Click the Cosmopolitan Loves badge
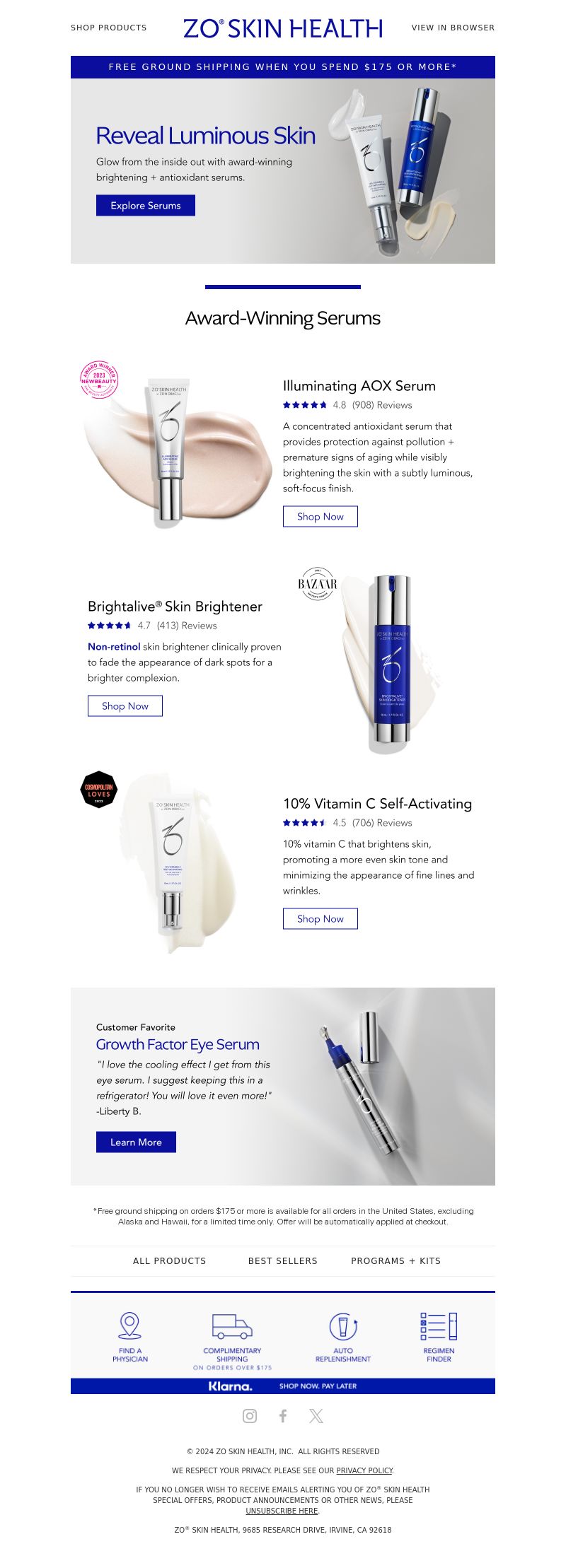This screenshot has width=566, height=1568. pyautogui.click(x=99, y=790)
